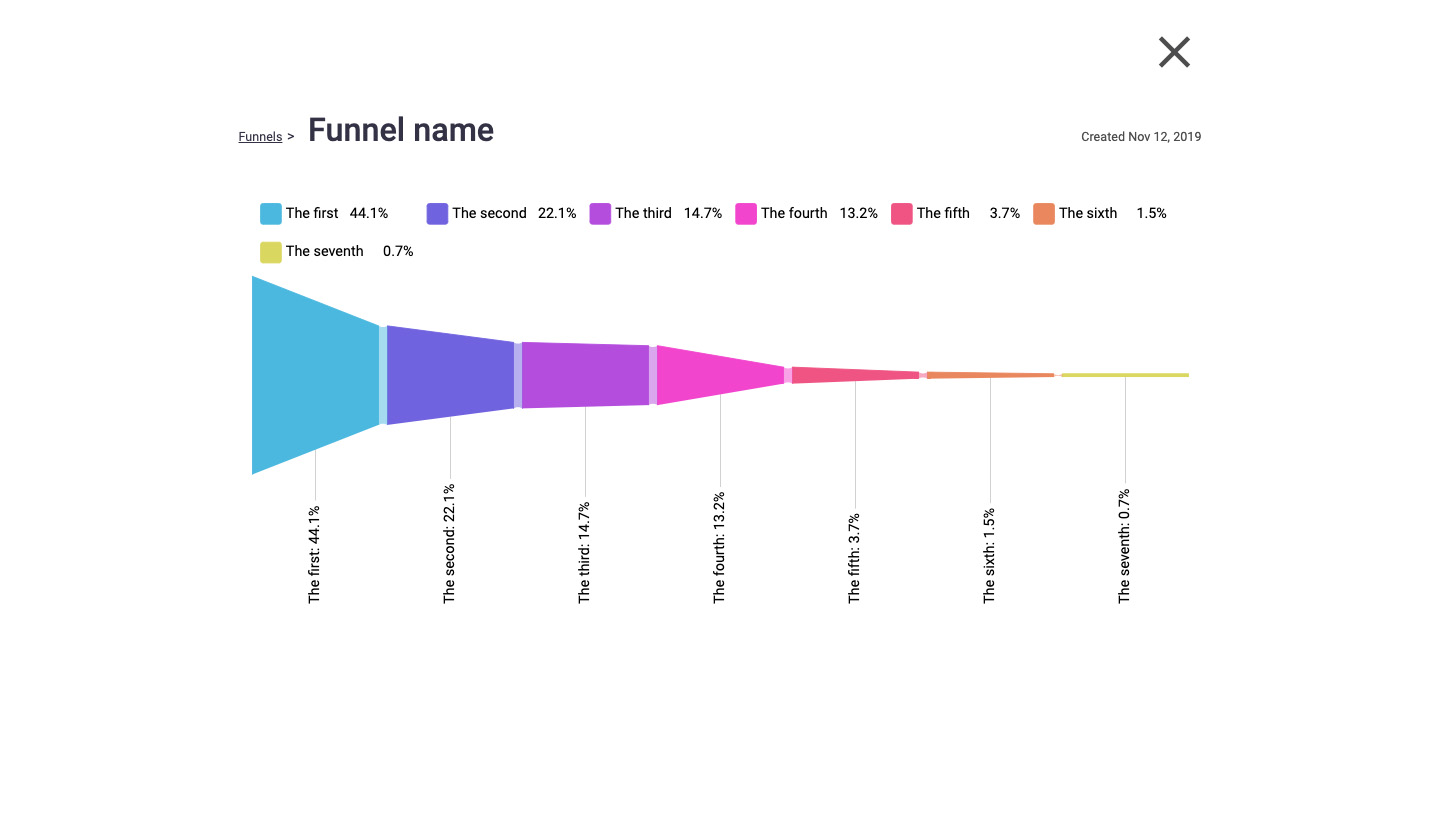Click the magenta 'The fourth' legend swatch

[x=746, y=213]
